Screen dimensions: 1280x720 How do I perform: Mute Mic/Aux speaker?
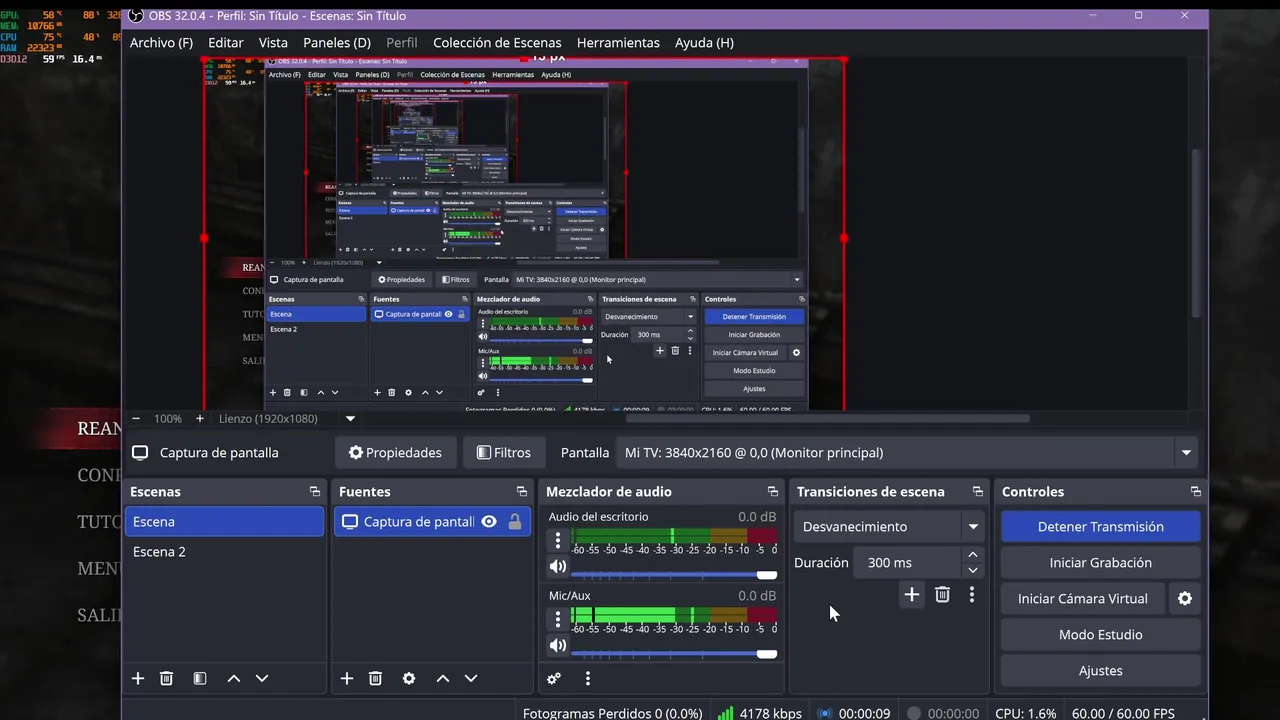pyautogui.click(x=558, y=646)
